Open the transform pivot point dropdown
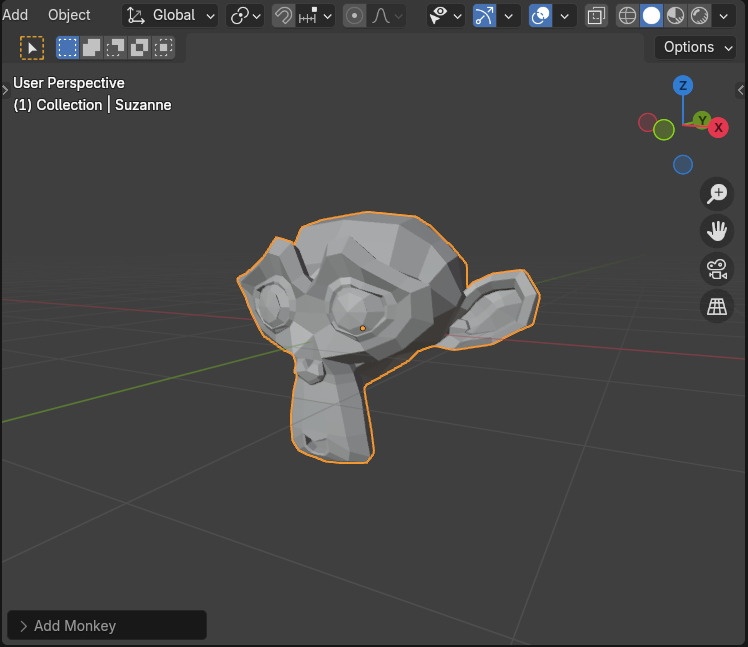748x647 pixels. coord(245,16)
